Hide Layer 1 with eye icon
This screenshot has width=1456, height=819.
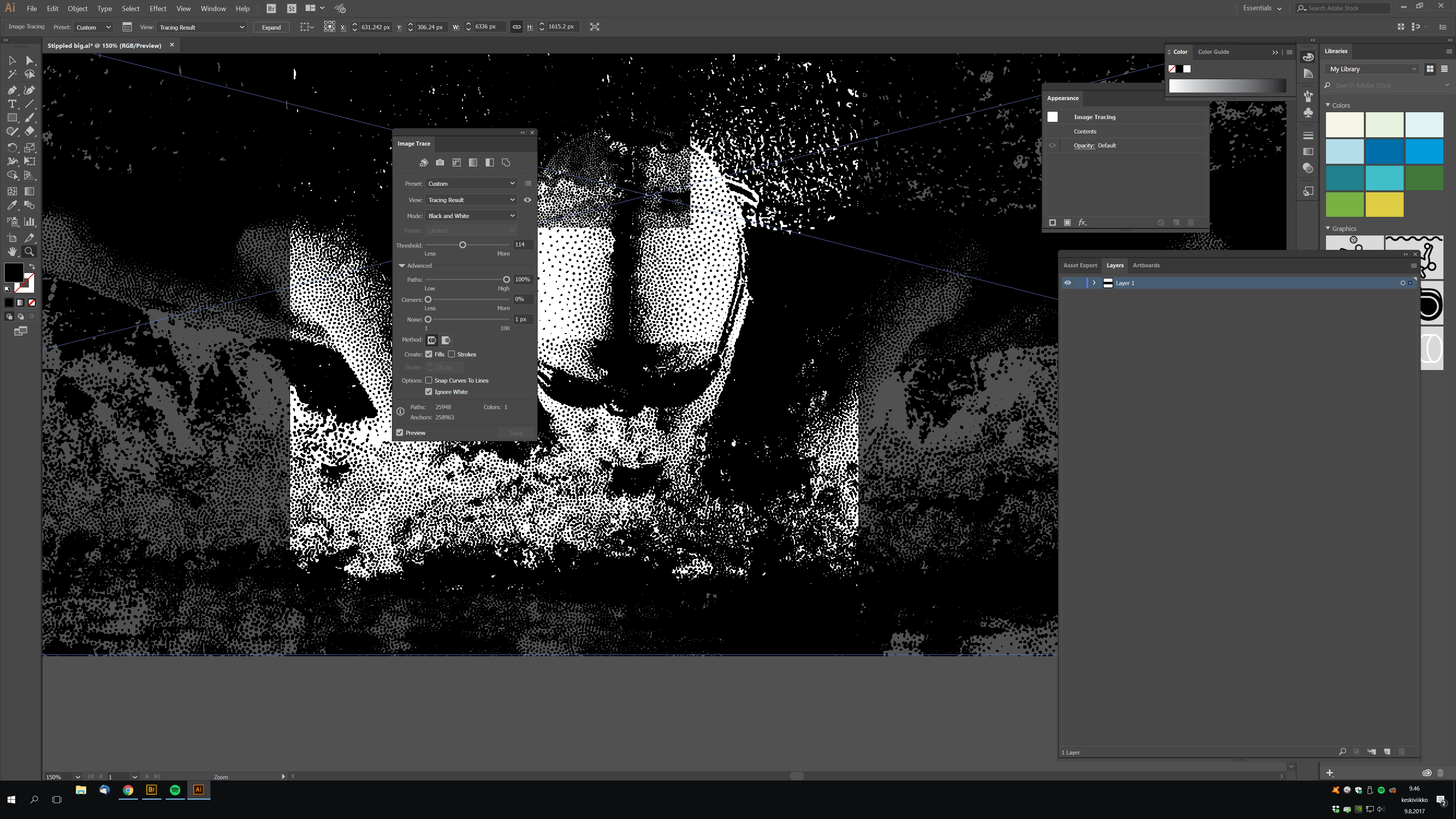tap(1068, 283)
